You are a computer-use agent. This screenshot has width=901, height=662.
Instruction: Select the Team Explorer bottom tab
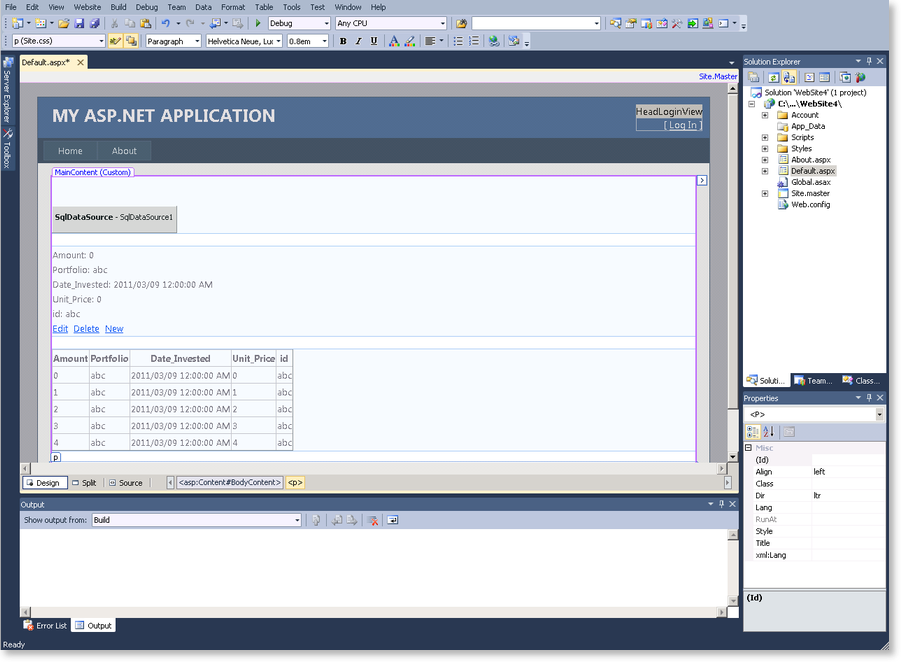coord(814,381)
